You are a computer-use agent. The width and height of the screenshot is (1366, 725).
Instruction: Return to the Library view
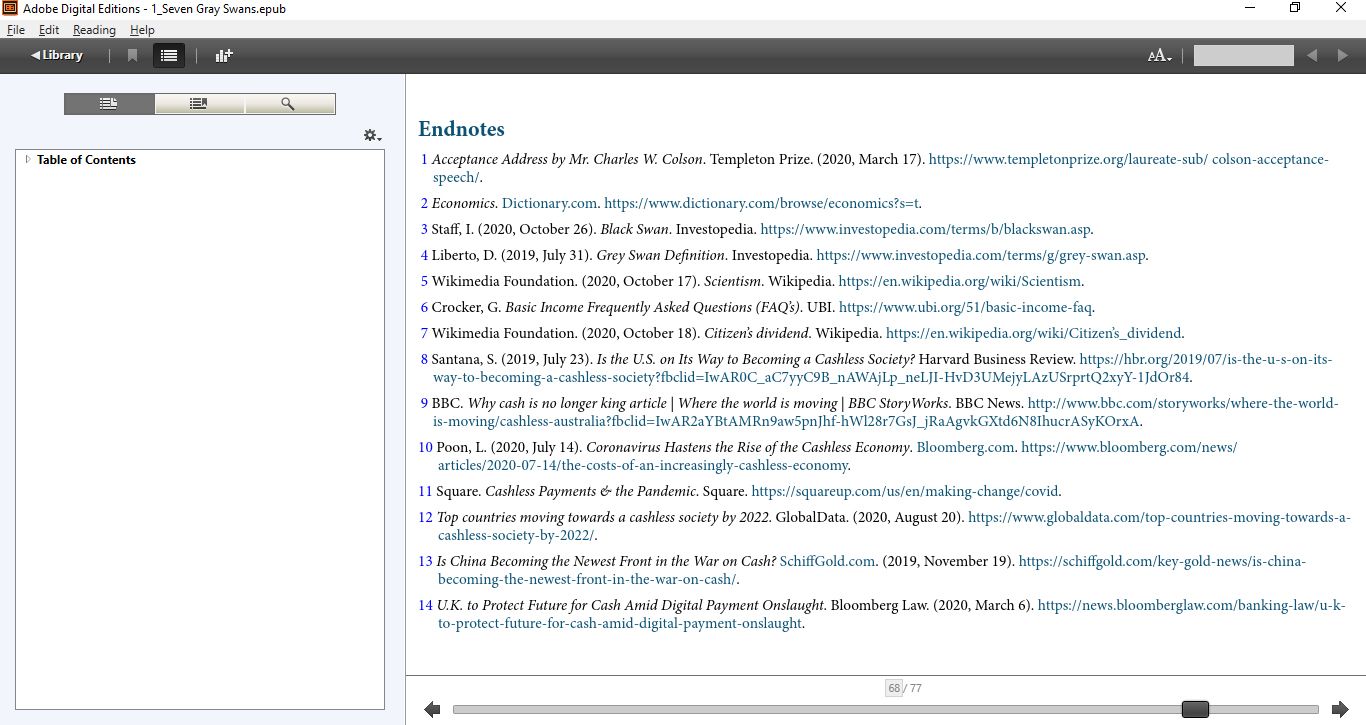(57, 55)
